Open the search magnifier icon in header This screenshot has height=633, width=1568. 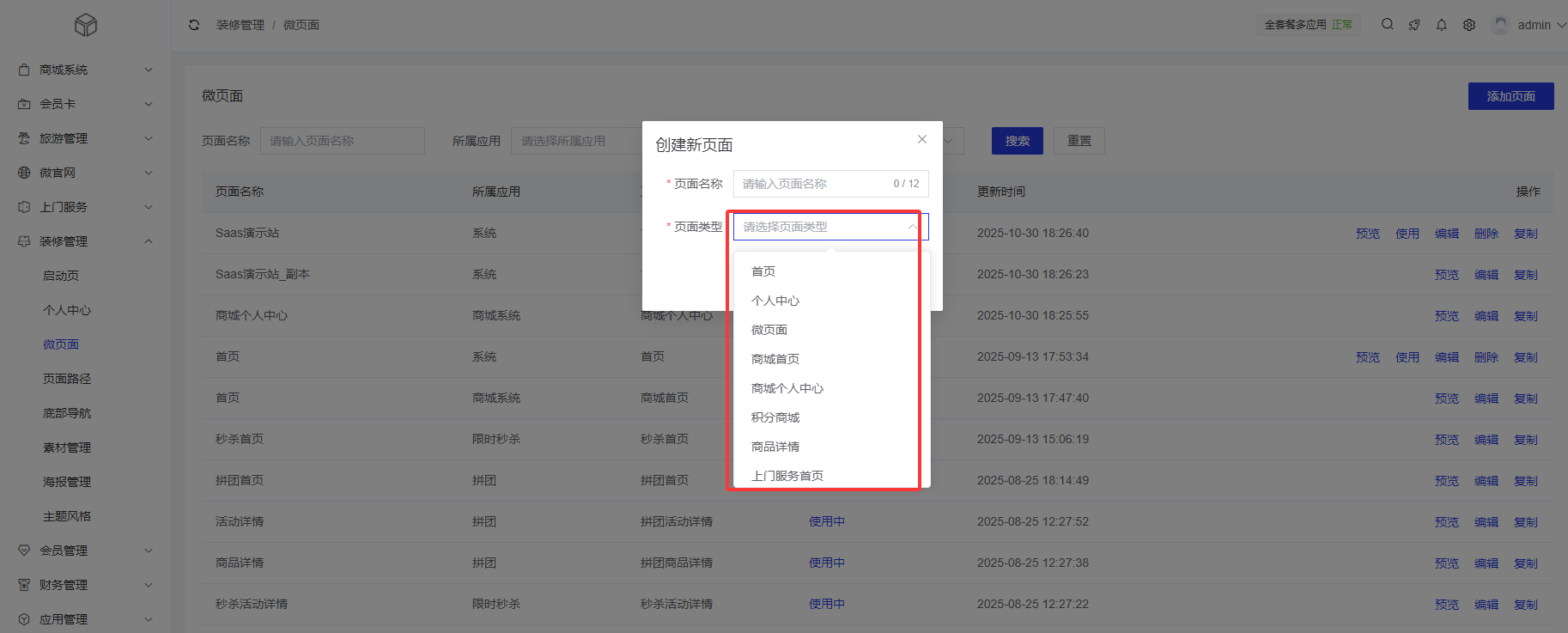tap(1387, 25)
